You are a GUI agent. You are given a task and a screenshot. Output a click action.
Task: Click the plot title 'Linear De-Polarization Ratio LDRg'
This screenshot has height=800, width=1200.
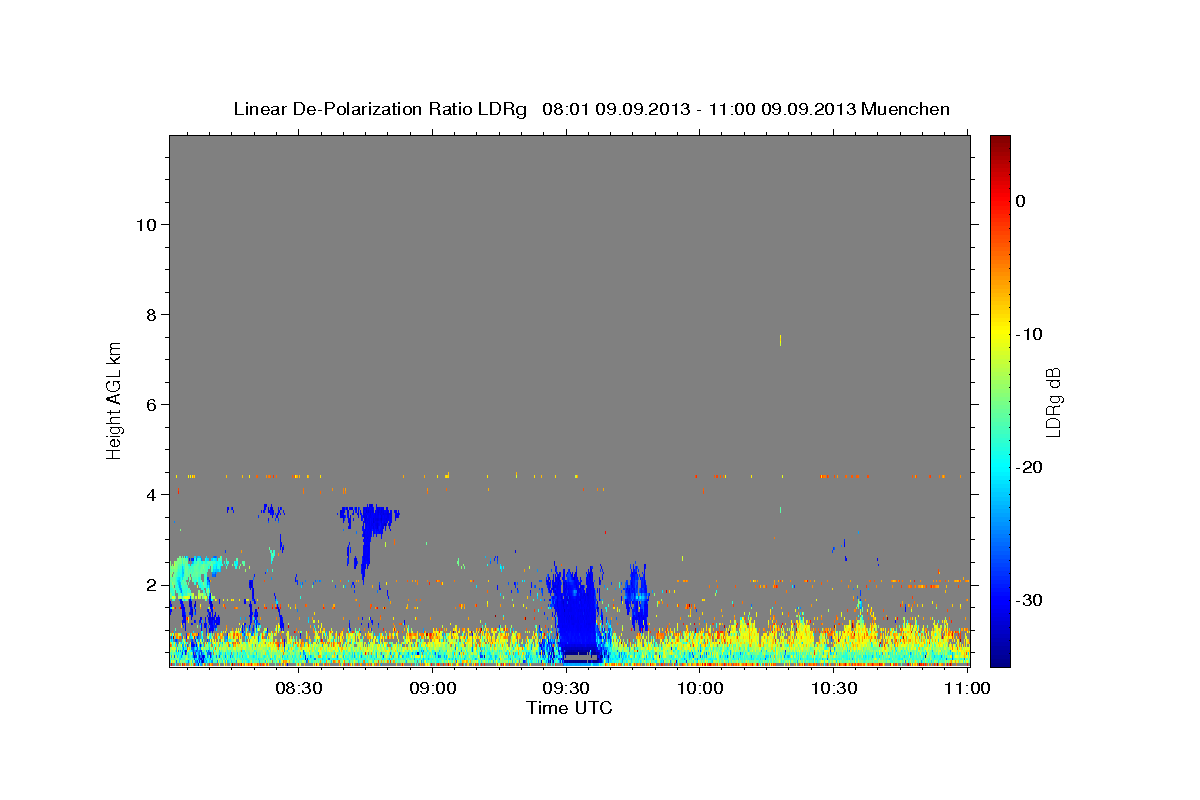[380, 109]
